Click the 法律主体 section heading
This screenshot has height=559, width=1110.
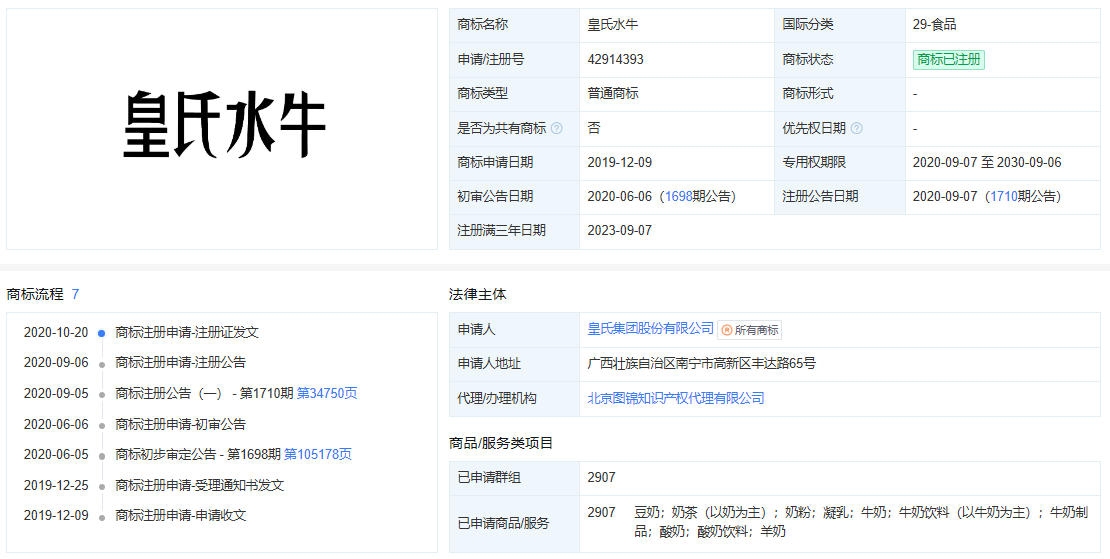click(x=477, y=294)
